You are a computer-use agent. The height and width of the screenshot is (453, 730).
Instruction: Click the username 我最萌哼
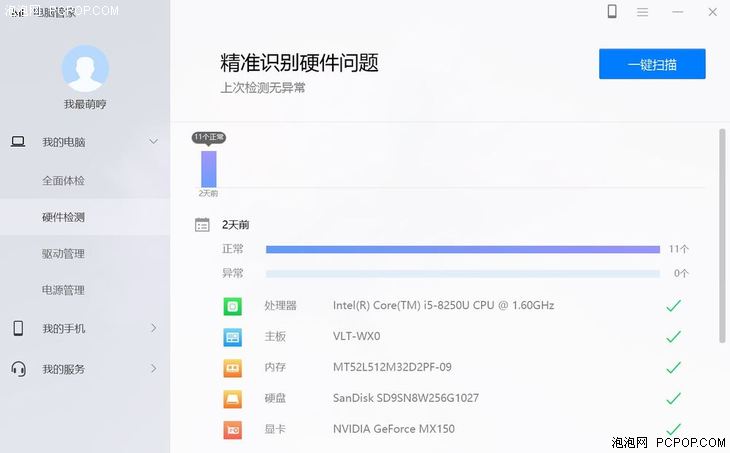85,104
